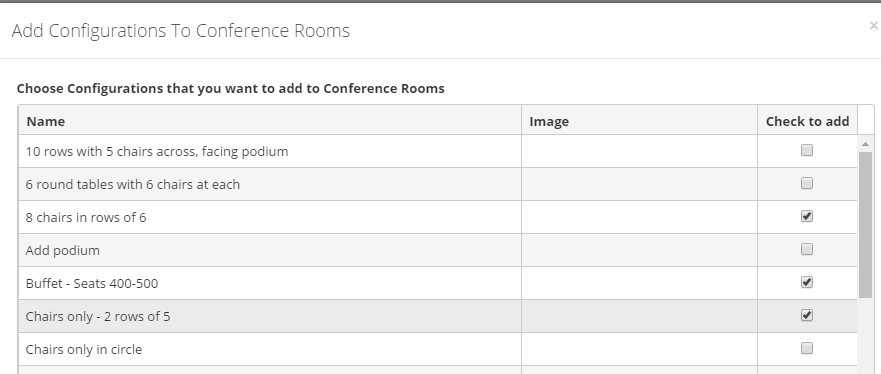Click the Image column header

pos(549,121)
